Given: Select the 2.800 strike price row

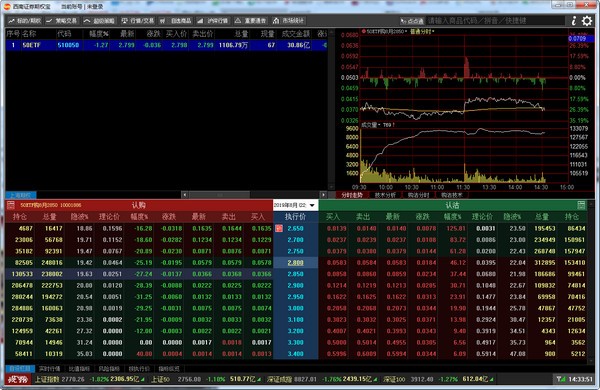Looking at the screenshot, I should pos(295,263).
